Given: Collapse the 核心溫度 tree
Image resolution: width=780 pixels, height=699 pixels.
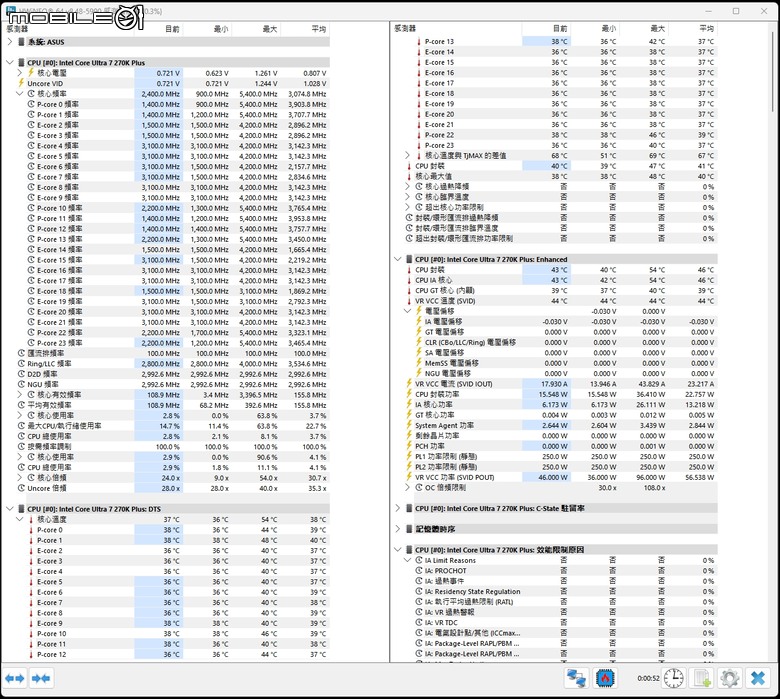Looking at the screenshot, I should tap(19, 519).
